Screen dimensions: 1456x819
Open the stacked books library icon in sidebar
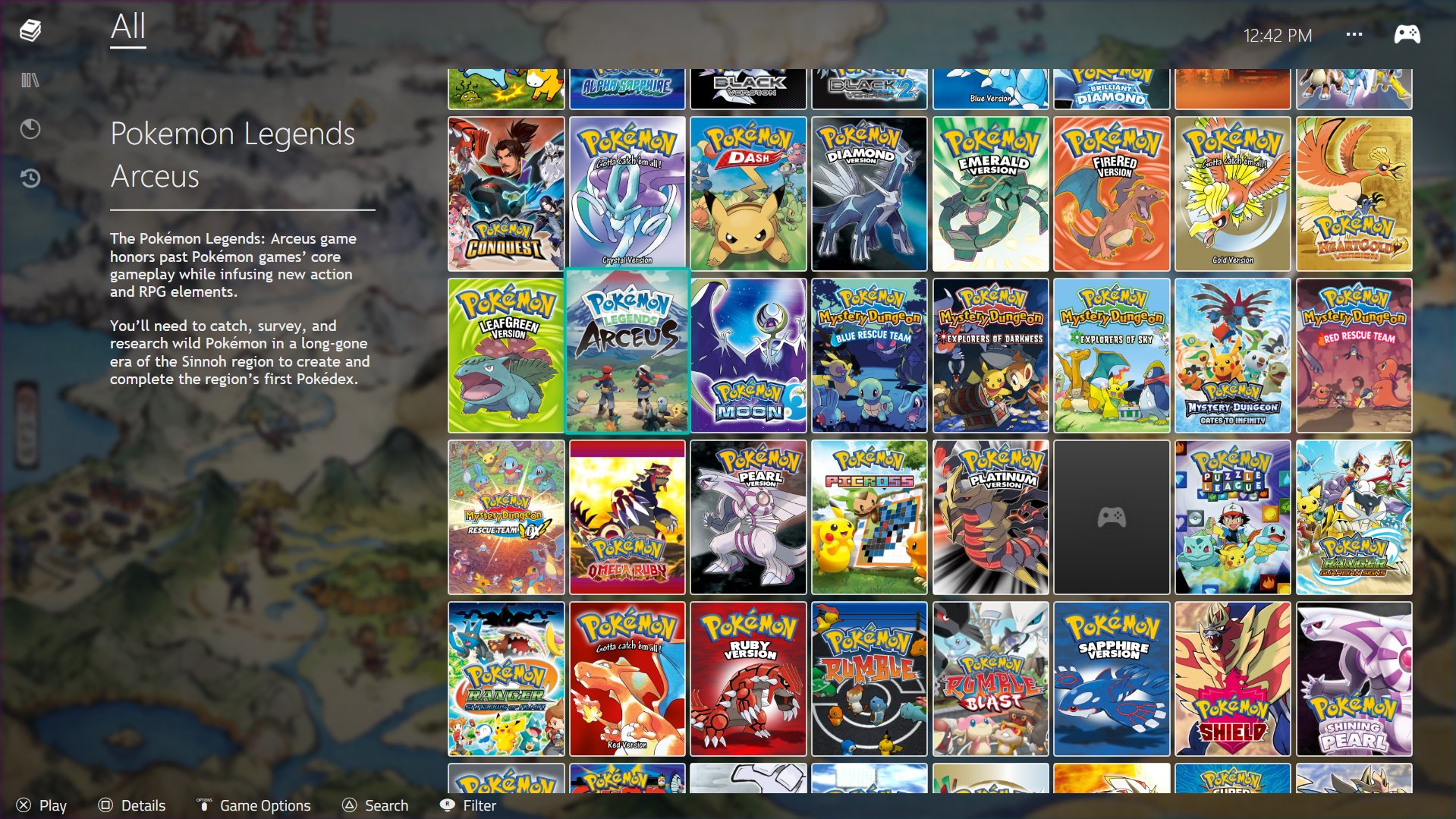pyautogui.click(x=30, y=31)
